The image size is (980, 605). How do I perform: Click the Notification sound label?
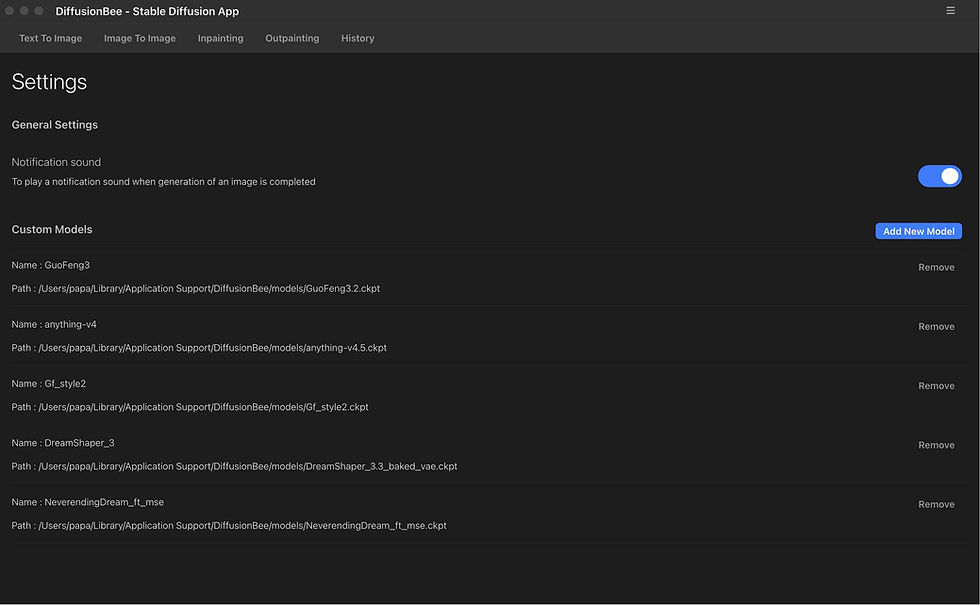click(x=56, y=162)
